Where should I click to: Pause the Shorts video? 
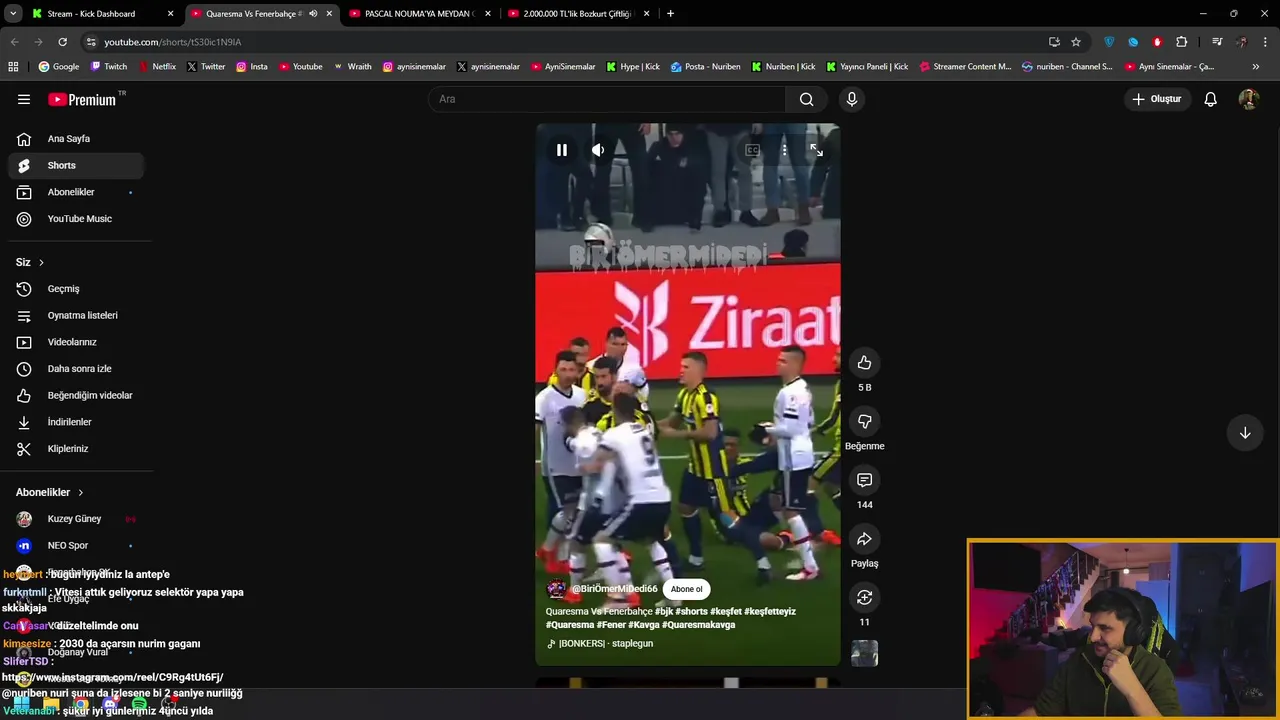click(562, 150)
